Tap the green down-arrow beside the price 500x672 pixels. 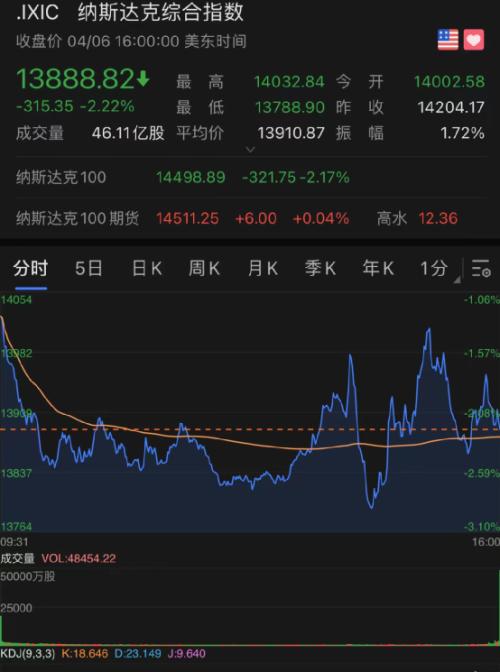pyautogui.click(x=143, y=79)
